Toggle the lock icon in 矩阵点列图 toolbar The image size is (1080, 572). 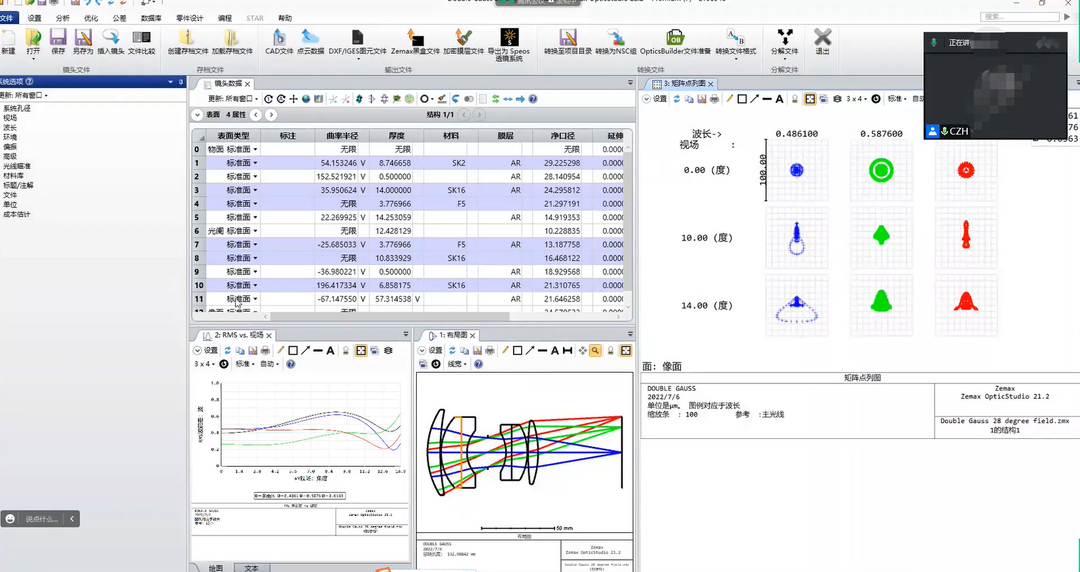794,99
